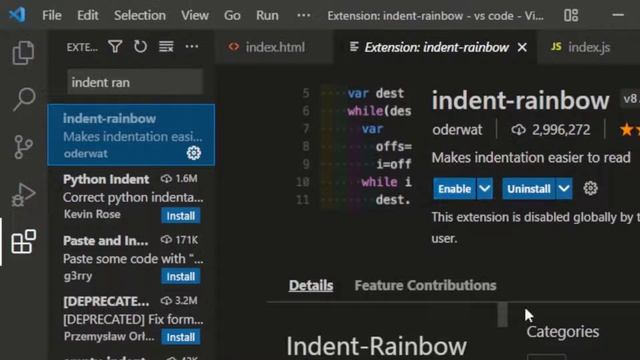This screenshot has width=640, height=360.
Task: Open the Go menu
Action: pyautogui.click(x=232, y=16)
